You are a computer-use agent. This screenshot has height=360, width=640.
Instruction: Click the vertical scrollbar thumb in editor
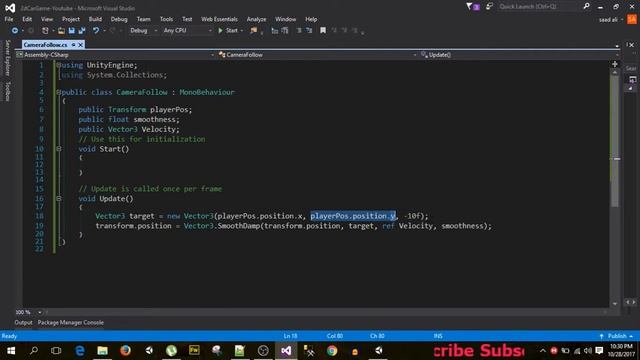(615, 141)
